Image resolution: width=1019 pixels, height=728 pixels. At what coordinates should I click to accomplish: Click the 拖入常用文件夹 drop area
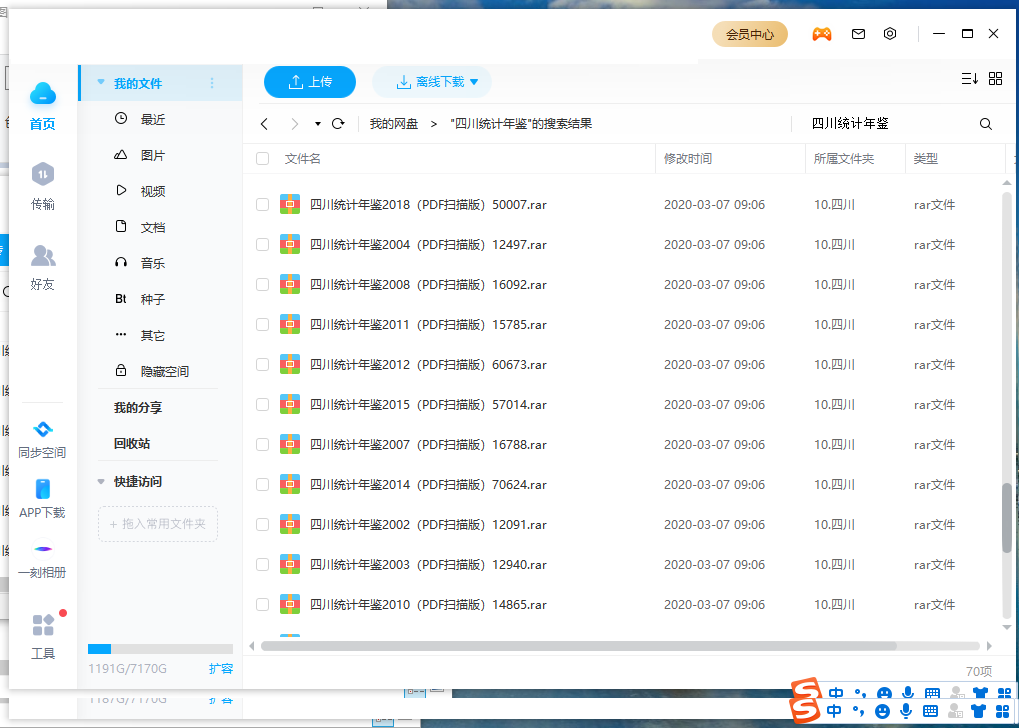(x=158, y=524)
